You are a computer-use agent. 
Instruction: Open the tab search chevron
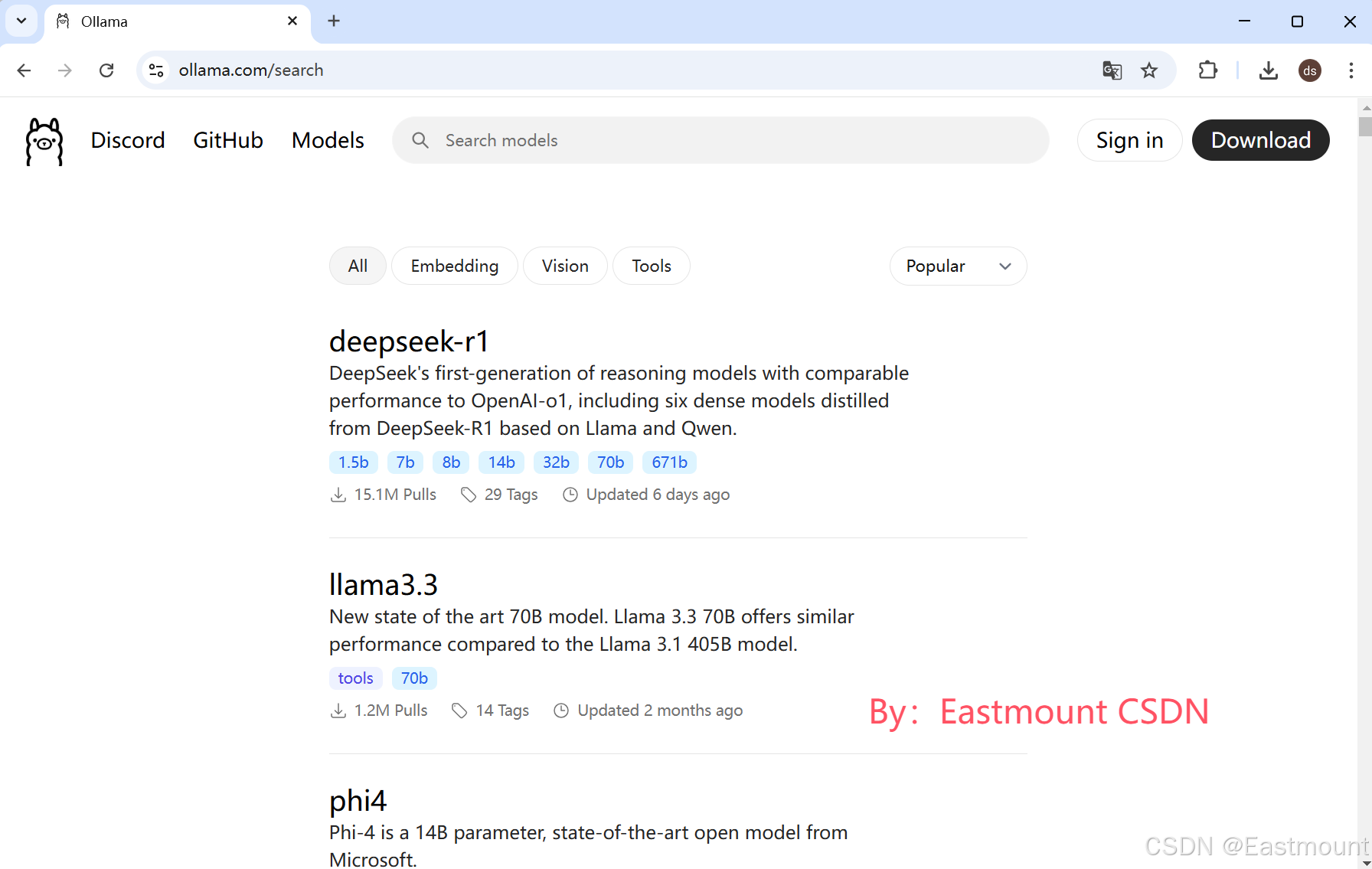point(21,21)
